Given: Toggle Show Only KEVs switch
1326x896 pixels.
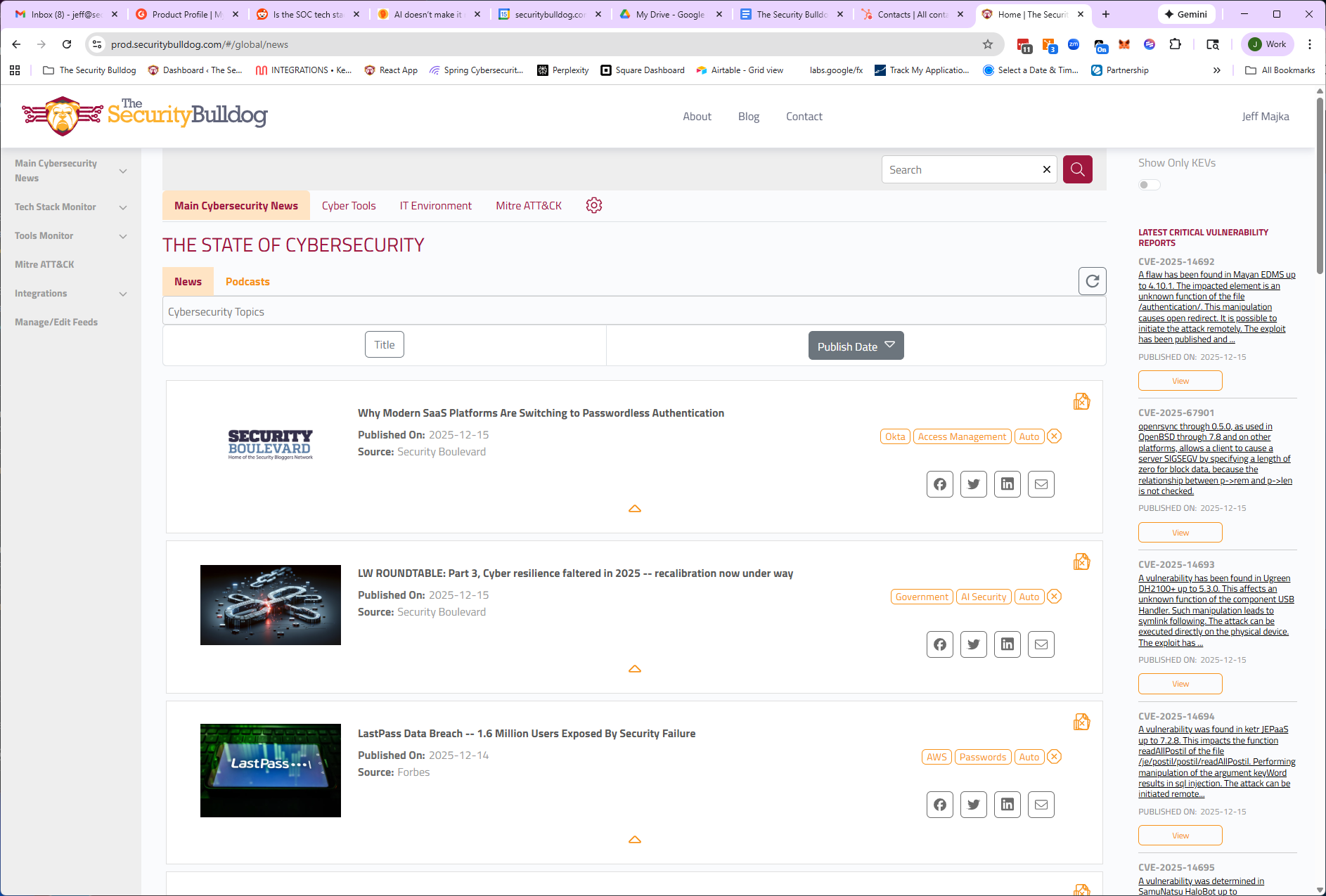Looking at the screenshot, I should (x=1149, y=185).
